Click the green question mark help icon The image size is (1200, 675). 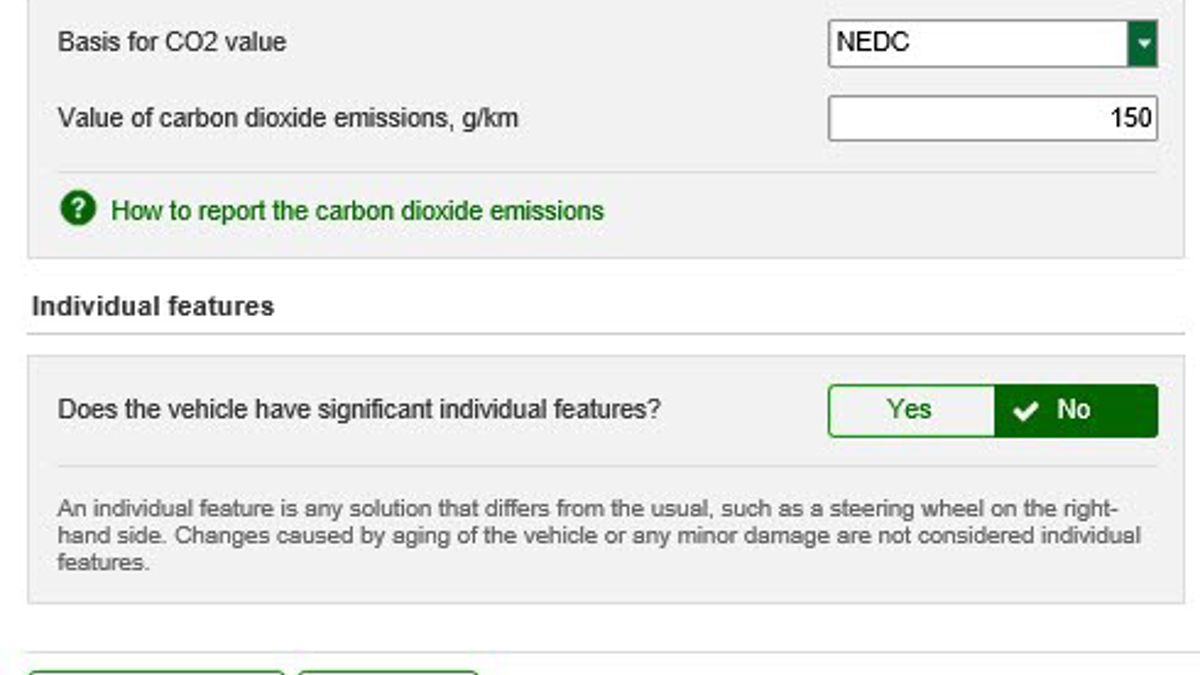[x=77, y=210]
